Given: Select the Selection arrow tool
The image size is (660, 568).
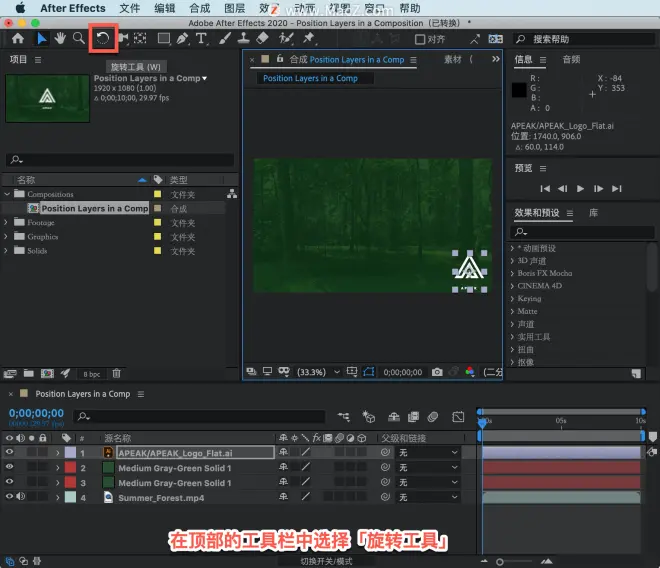Looking at the screenshot, I should 41,39.
